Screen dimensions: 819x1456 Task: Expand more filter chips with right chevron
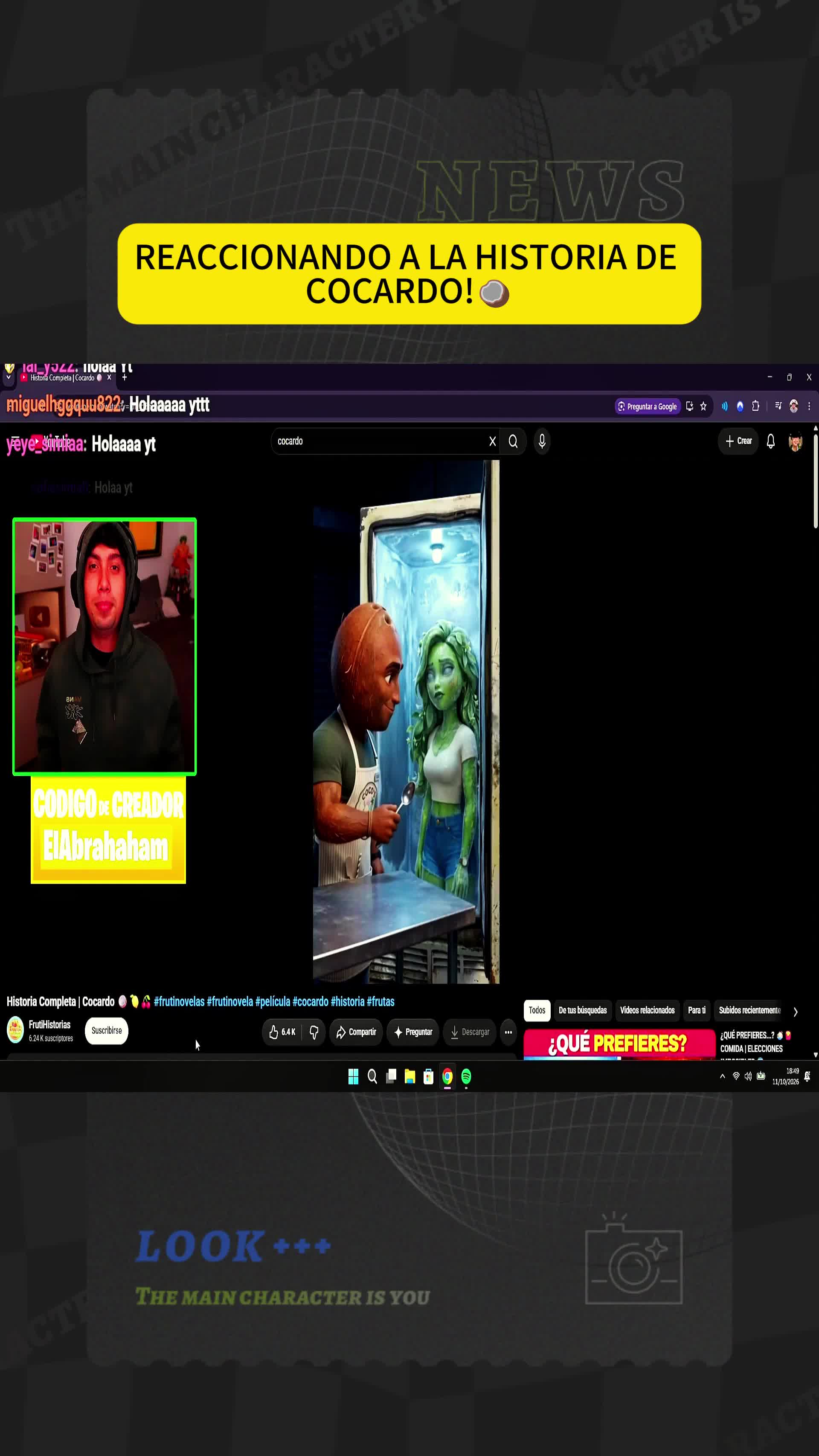[795, 1012]
